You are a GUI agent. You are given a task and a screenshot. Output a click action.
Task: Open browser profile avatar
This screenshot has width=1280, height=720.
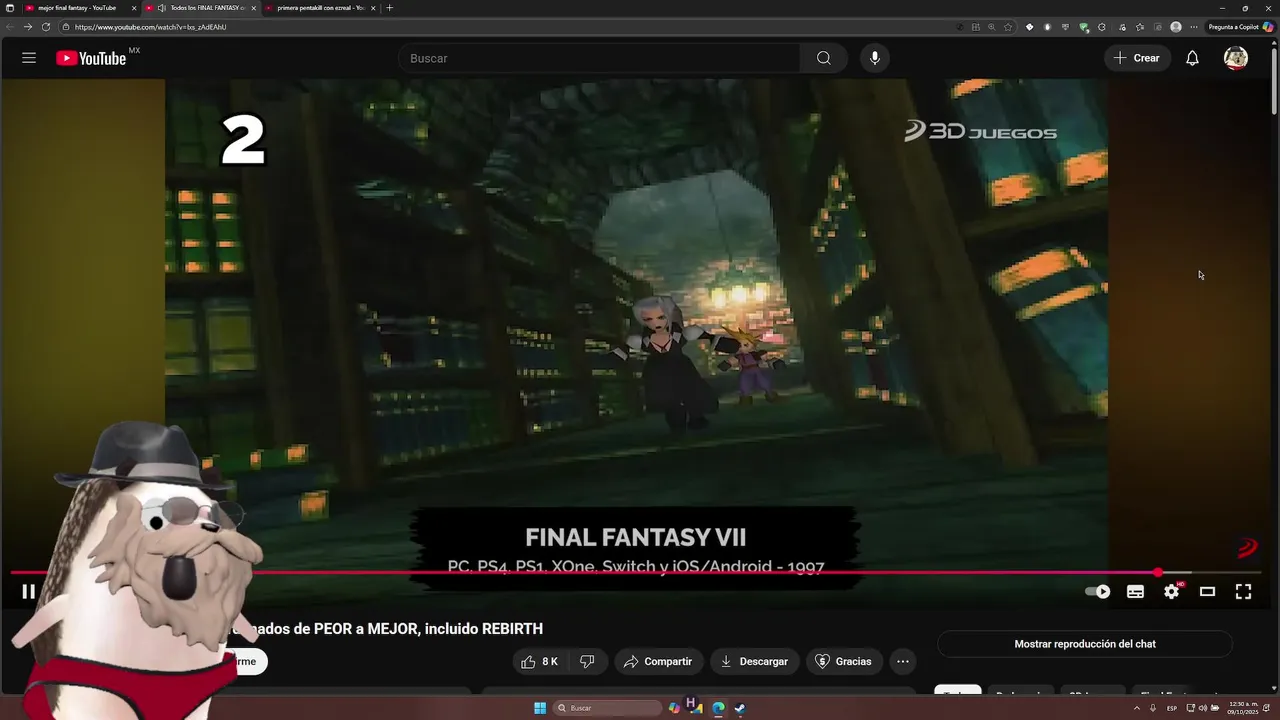click(x=1176, y=27)
